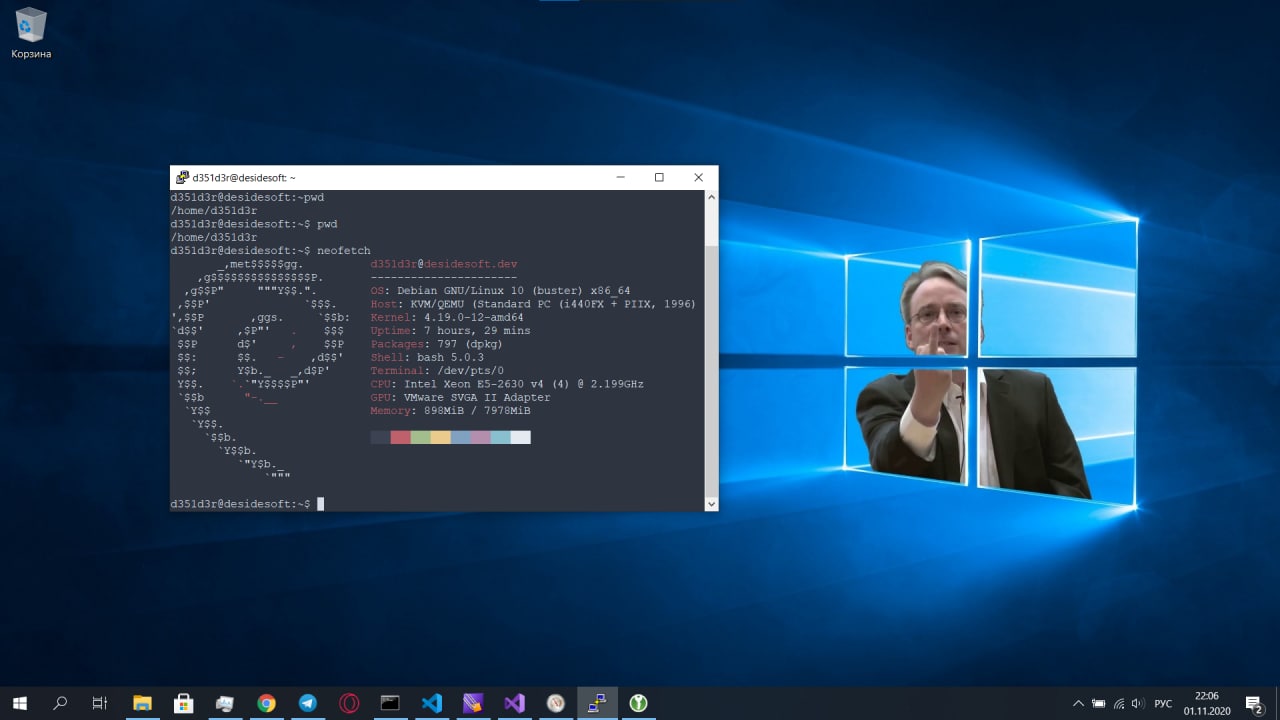Click the cursor at the last shell prompt
Viewport: 1280px width, 720px height.
pyautogui.click(x=321, y=504)
